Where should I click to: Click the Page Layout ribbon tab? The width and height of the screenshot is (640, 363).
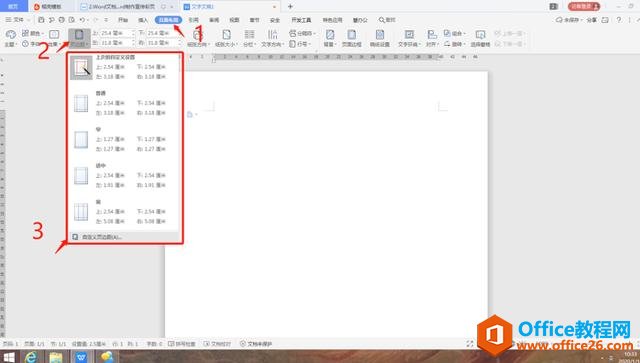click(169, 20)
